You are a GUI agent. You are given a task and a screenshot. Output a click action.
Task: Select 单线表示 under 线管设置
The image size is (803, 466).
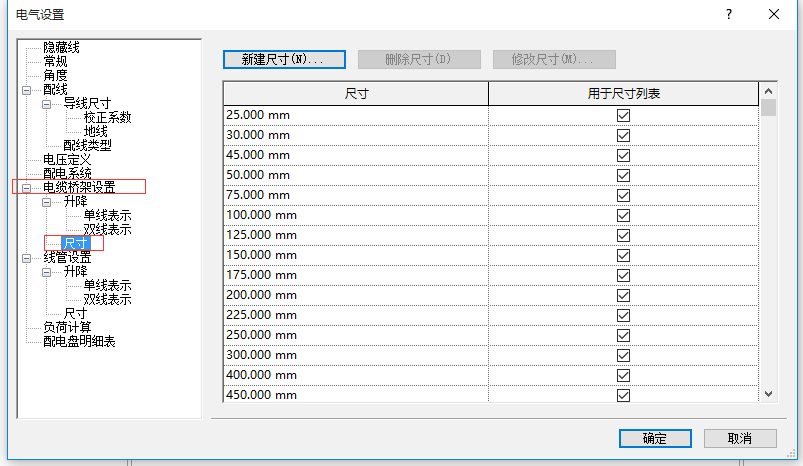tap(108, 285)
